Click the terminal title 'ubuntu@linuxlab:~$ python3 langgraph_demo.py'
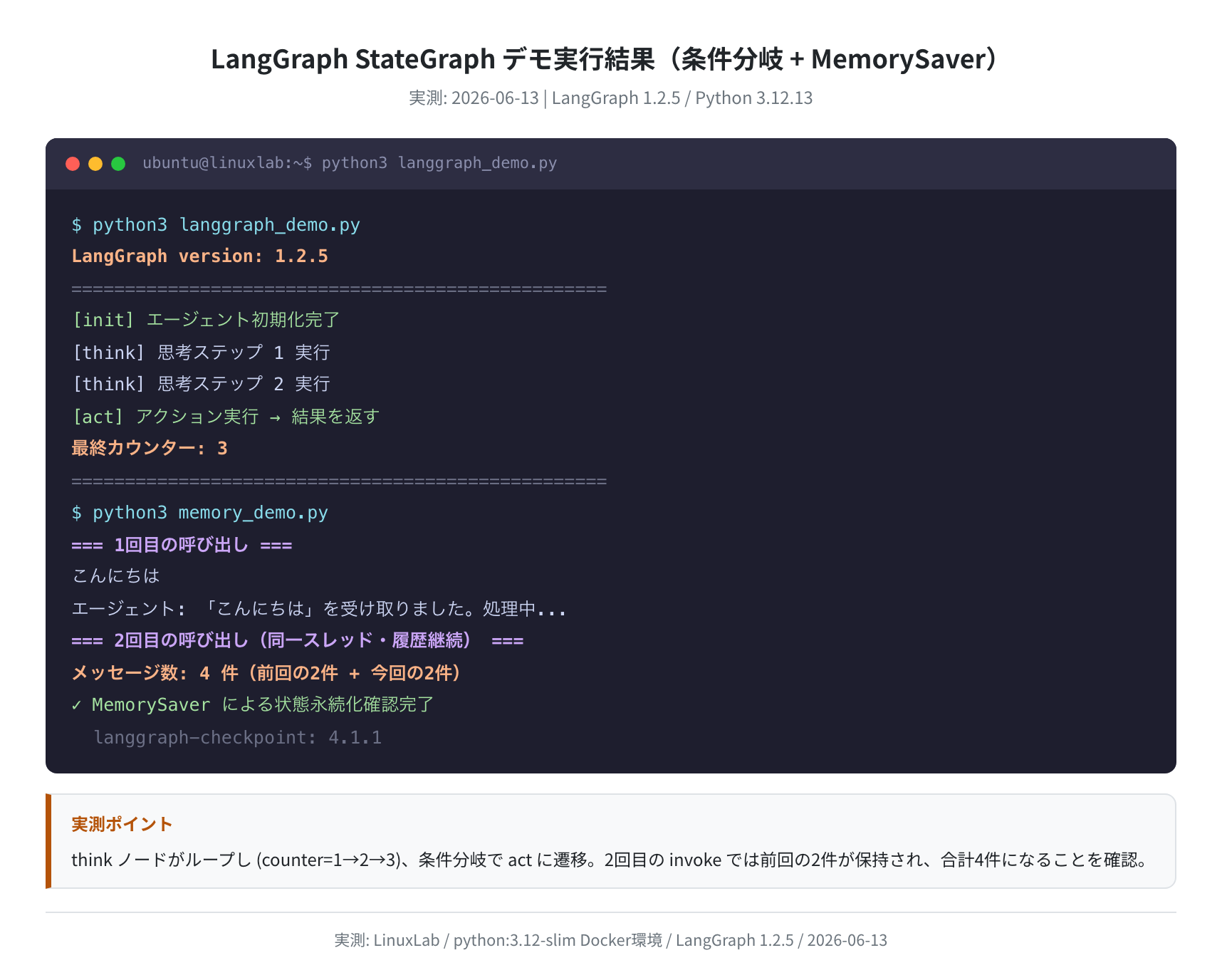This screenshot has height=980, width=1222. point(350,163)
